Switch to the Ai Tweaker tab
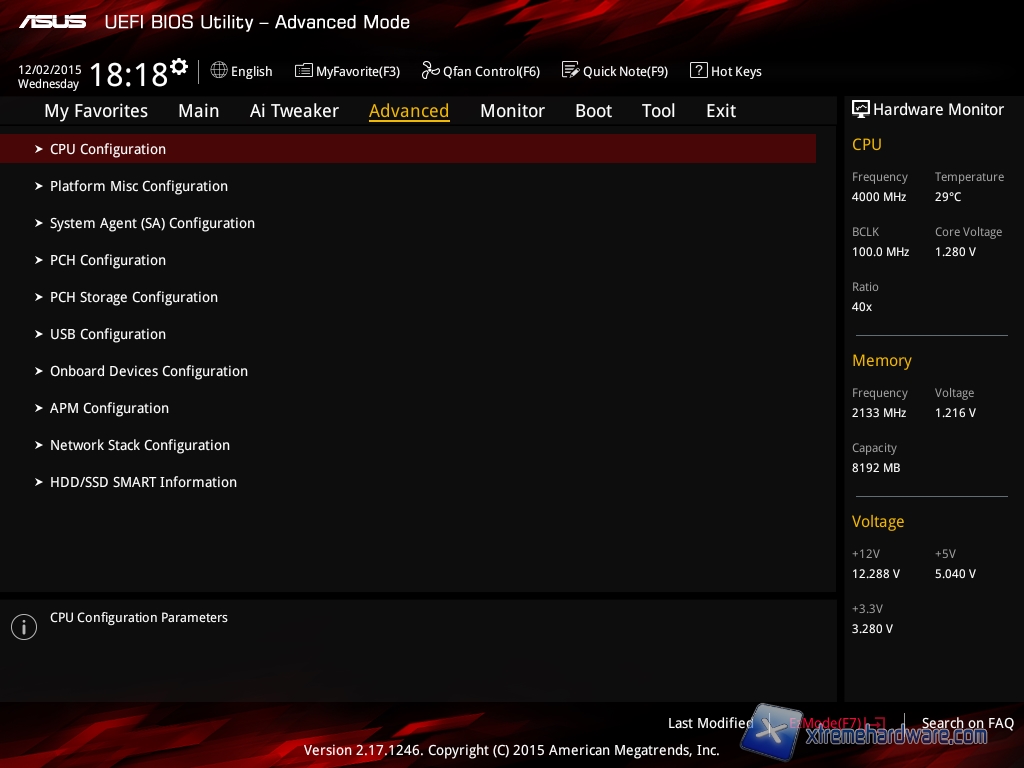Viewport: 1024px width, 768px height. 294,111
